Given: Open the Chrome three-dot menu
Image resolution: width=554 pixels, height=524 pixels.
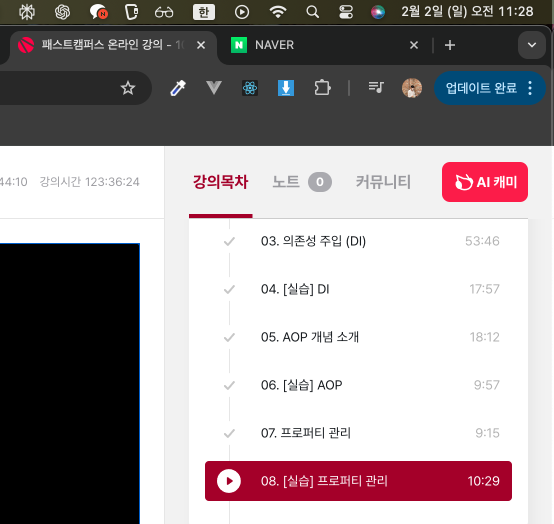Looking at the screenshot, I should [x=530, y=88].
